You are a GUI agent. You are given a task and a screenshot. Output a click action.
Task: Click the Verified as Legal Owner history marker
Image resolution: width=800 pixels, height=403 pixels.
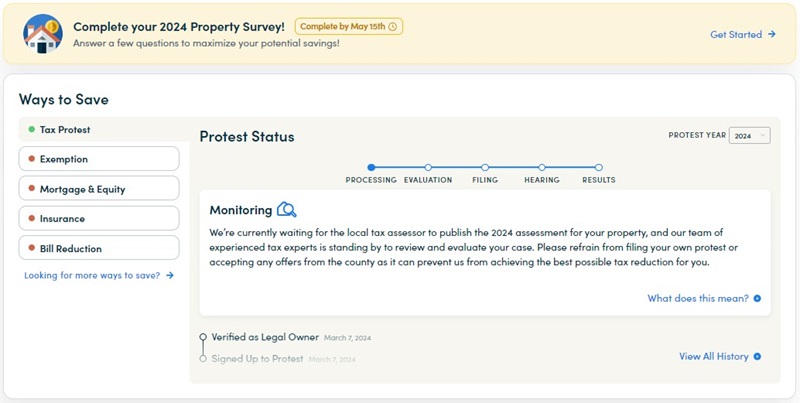[203, 338]
